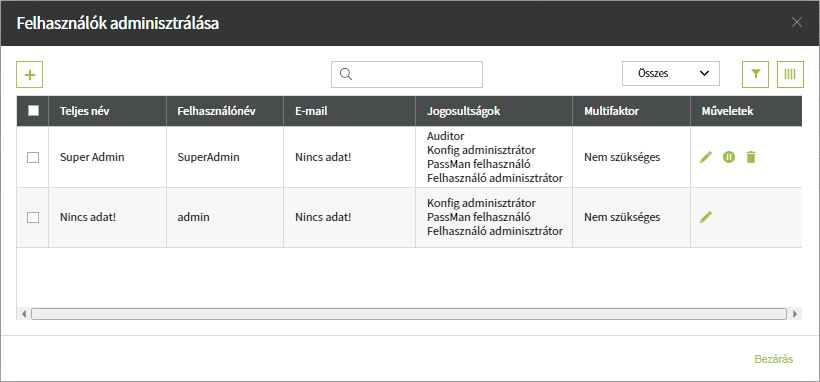Expand the Összes dropdown
The width and height of the screenshot is (820, 382).
[x=671, y=74]
